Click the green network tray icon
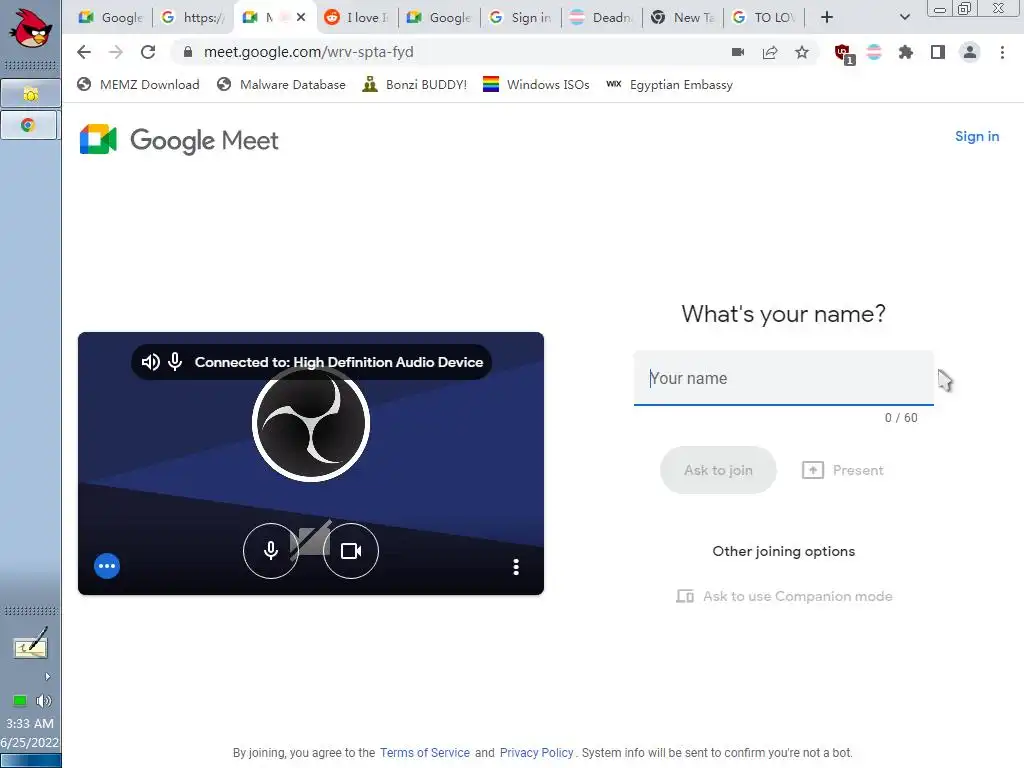1024x768 pixels. 20,701
